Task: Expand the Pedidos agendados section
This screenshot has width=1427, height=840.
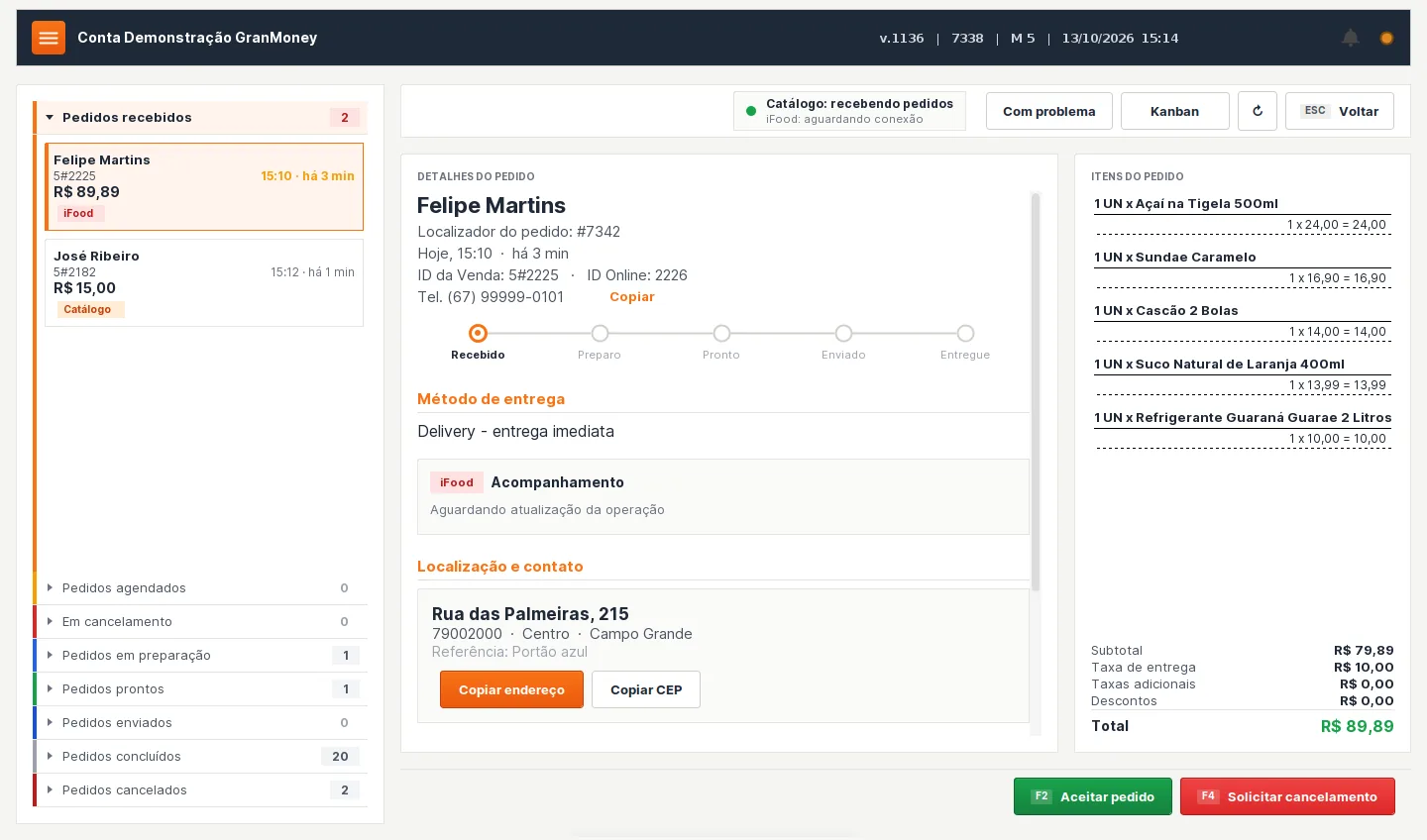Action: 200,587
